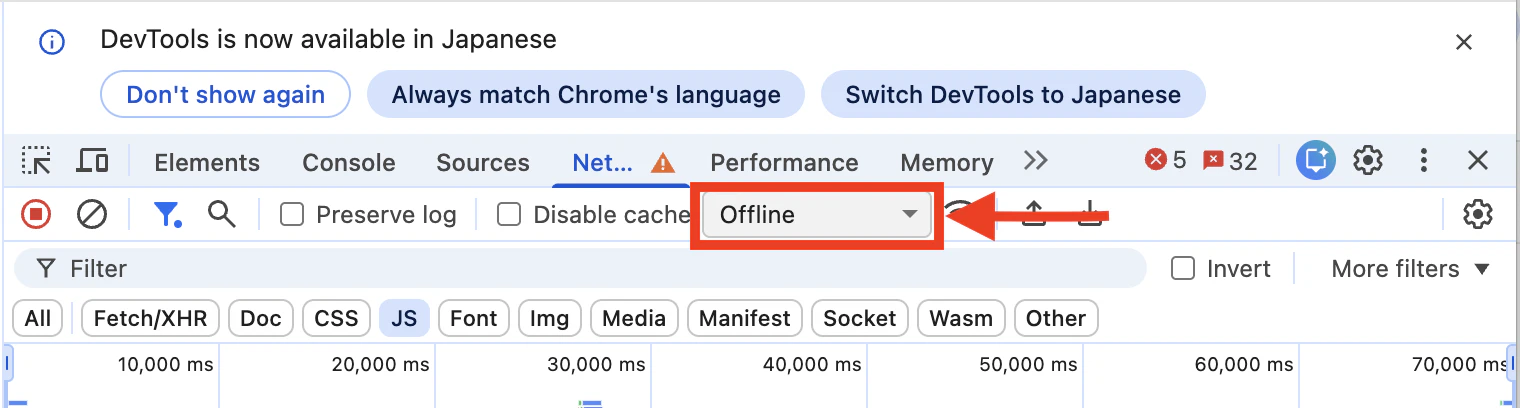Click the inspect element selector icon

tap(36, 161)
